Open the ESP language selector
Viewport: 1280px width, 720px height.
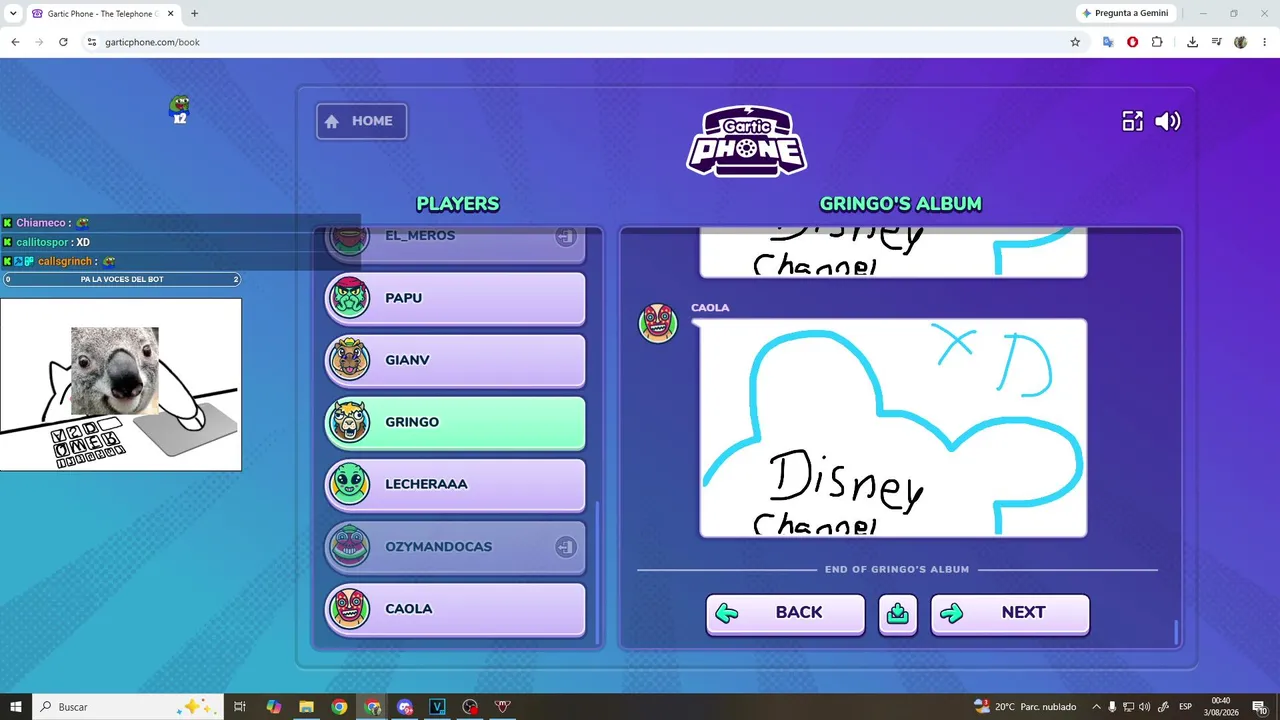tap(1185, 707)
